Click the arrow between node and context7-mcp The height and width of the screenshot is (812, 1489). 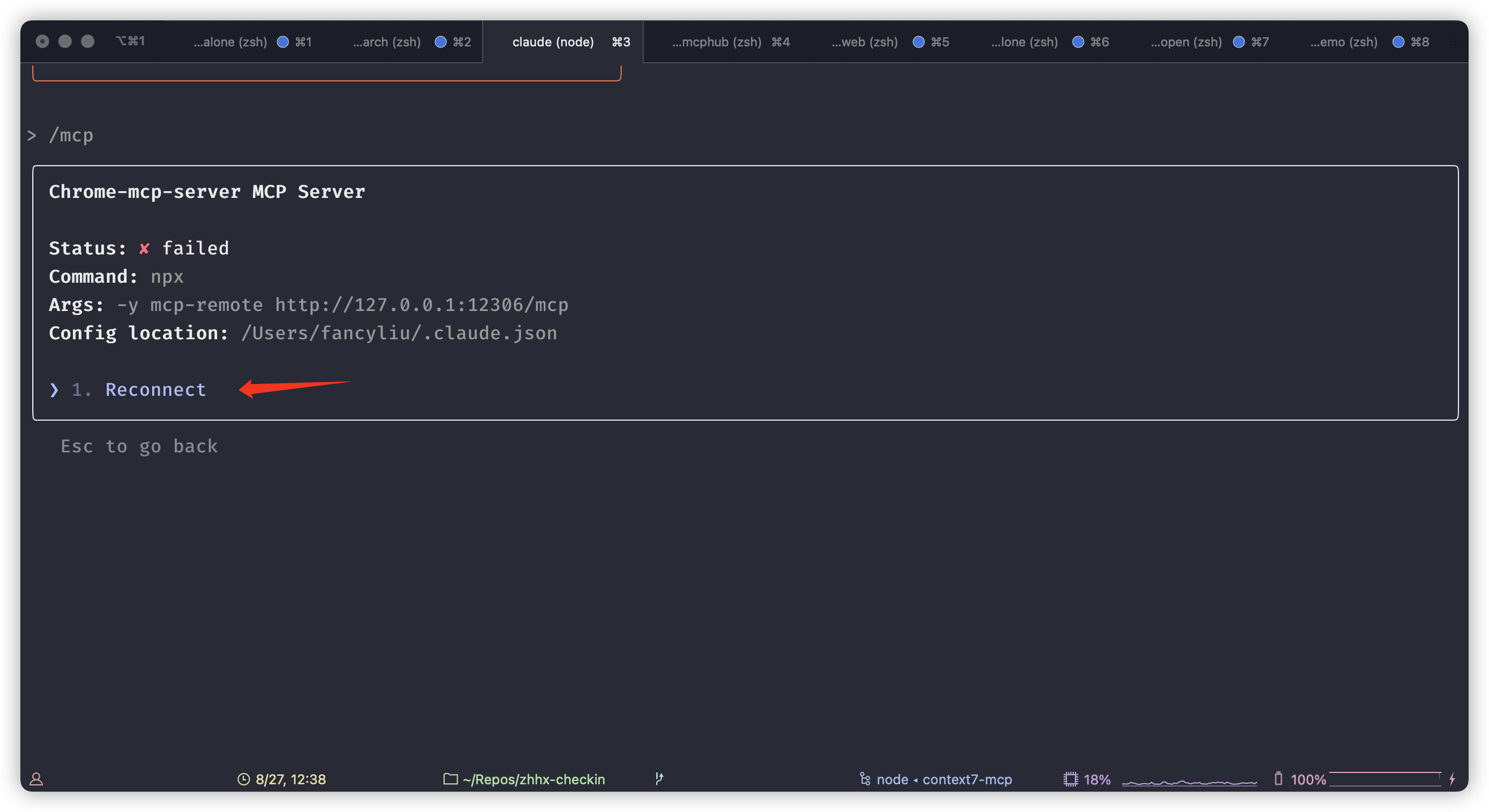(x=916, y=780)
